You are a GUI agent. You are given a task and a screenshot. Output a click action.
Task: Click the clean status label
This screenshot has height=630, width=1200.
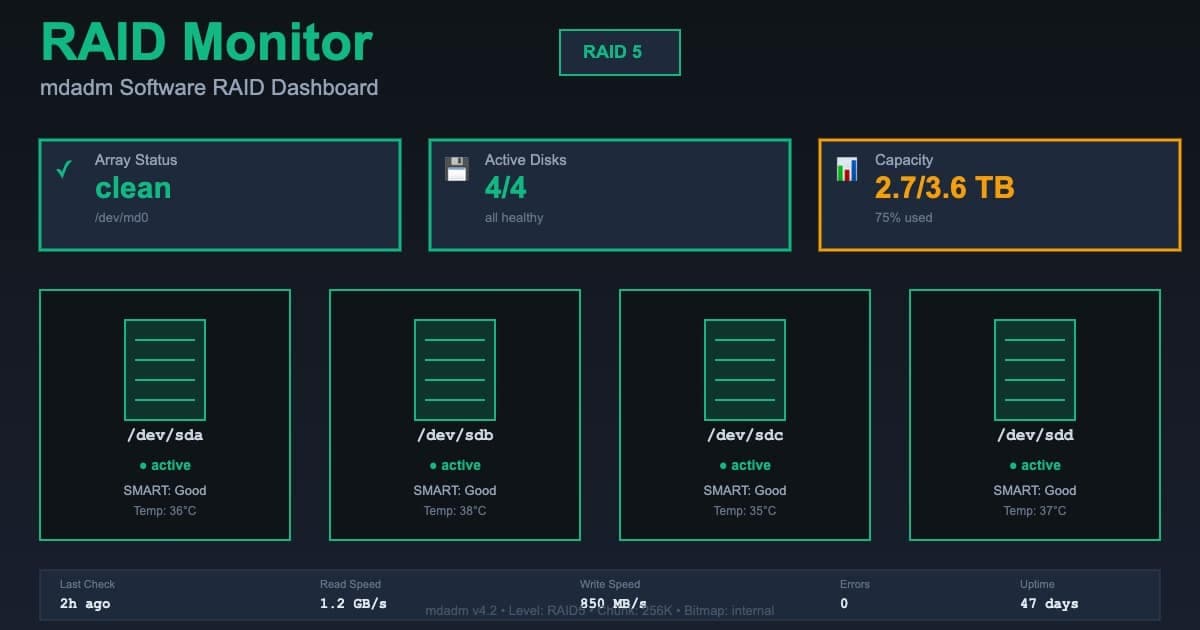pos(133,188)
